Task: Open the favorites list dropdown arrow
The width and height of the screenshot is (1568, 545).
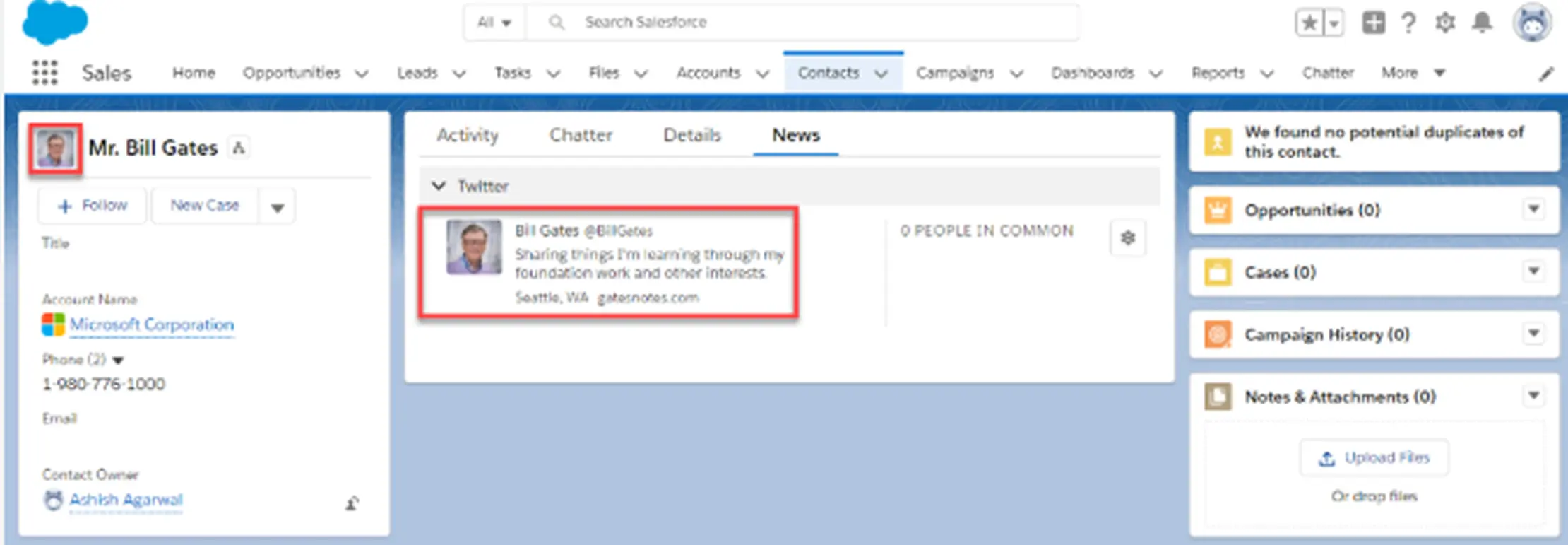Action: [1334, 23]
